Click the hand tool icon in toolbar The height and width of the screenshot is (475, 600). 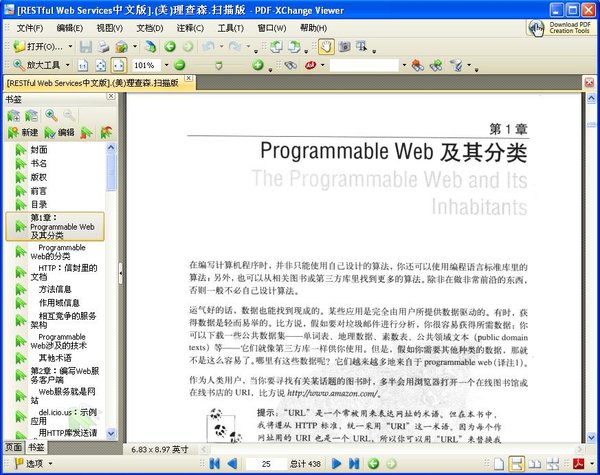(x=327, y=47)
